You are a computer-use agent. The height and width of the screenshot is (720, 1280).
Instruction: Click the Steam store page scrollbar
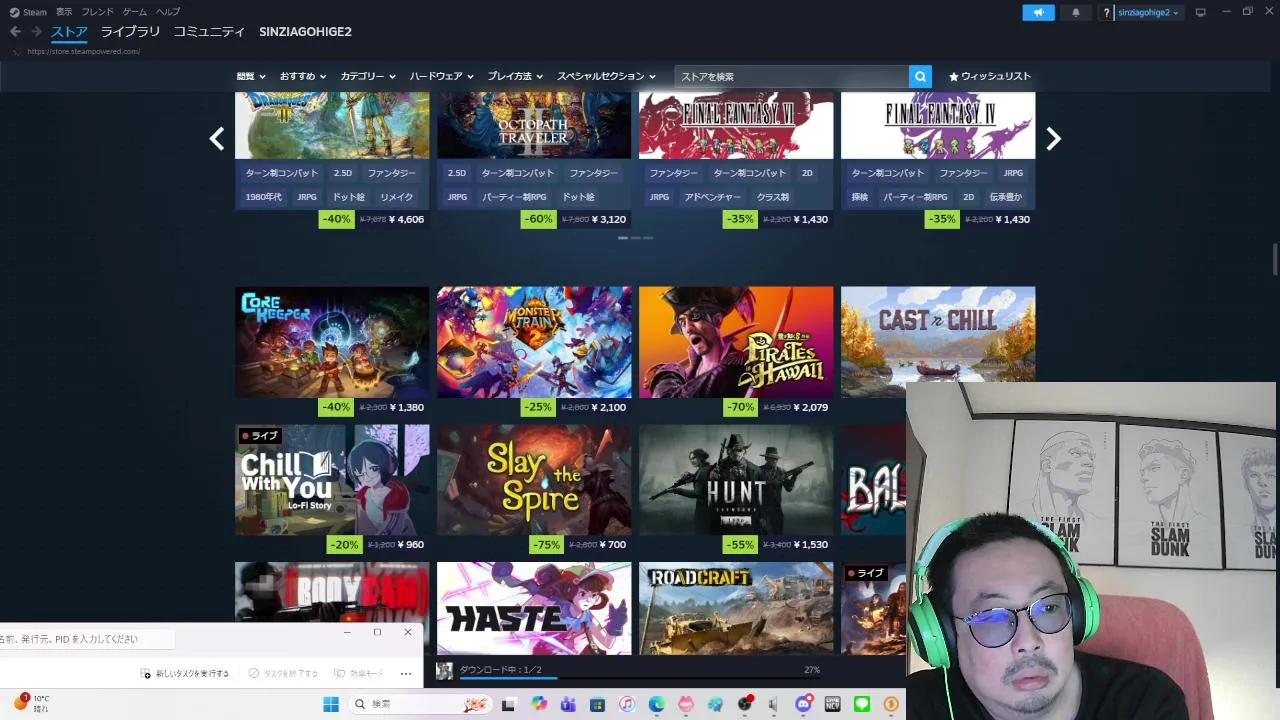[1275, 257]
